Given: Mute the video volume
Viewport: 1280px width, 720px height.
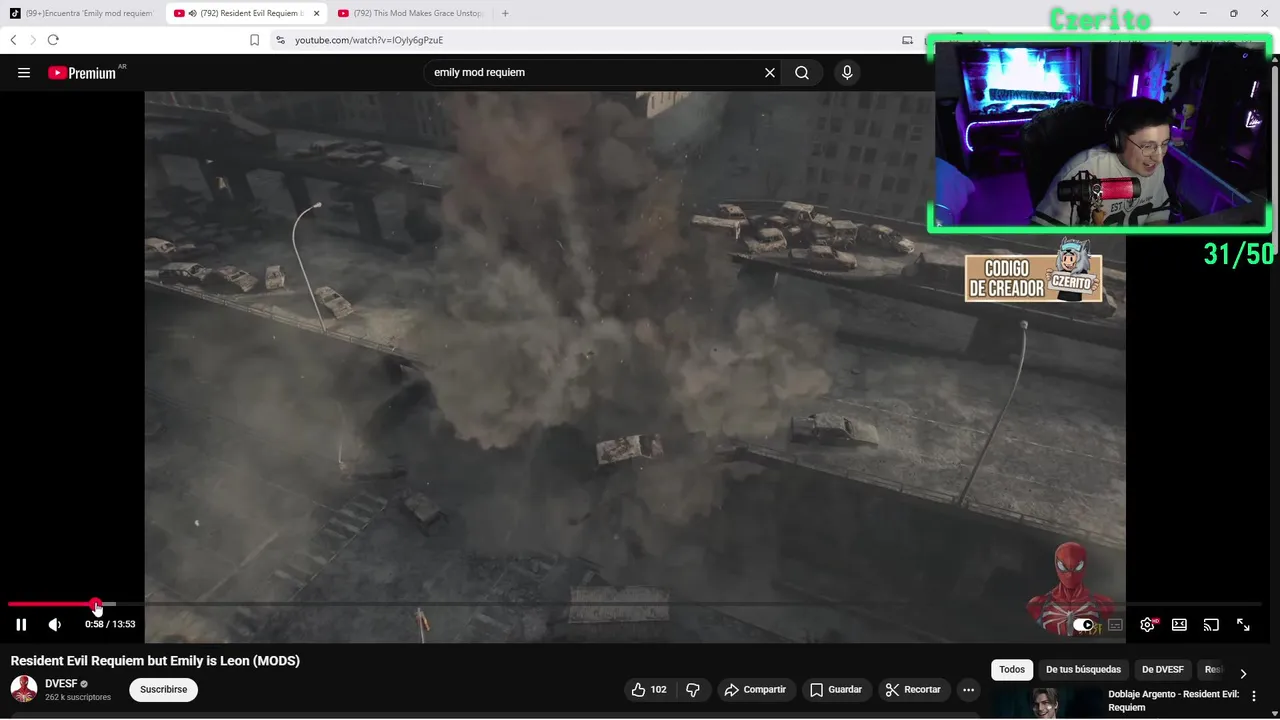Looking at the screenshot, I should click(55, 624).
